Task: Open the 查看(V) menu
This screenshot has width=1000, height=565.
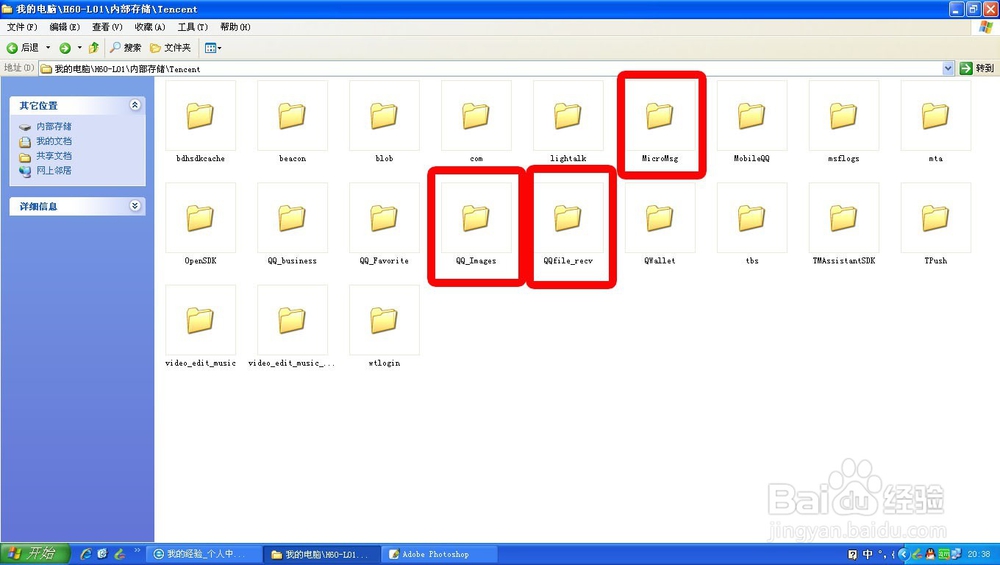Action: [107, 27]
